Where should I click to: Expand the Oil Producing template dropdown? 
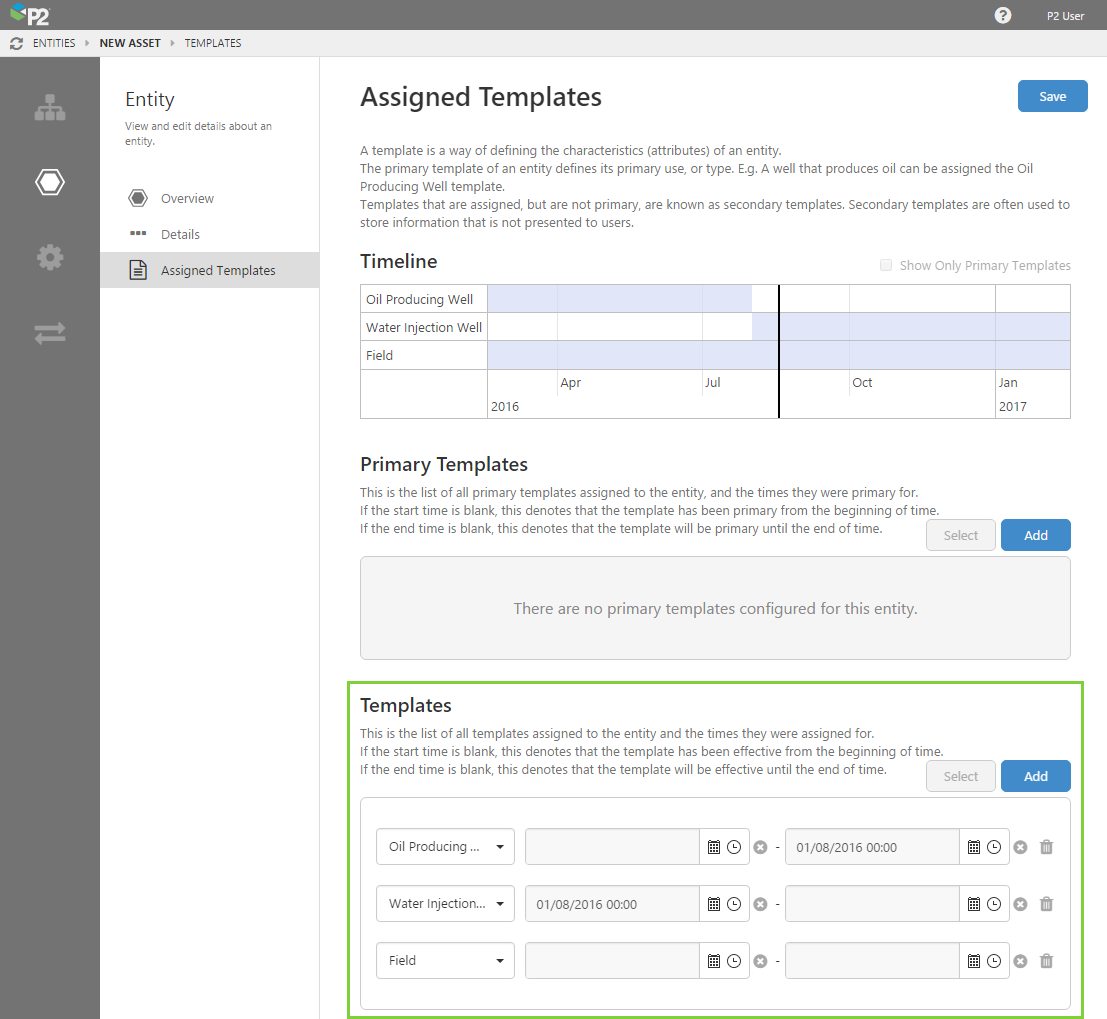point(445,847)
